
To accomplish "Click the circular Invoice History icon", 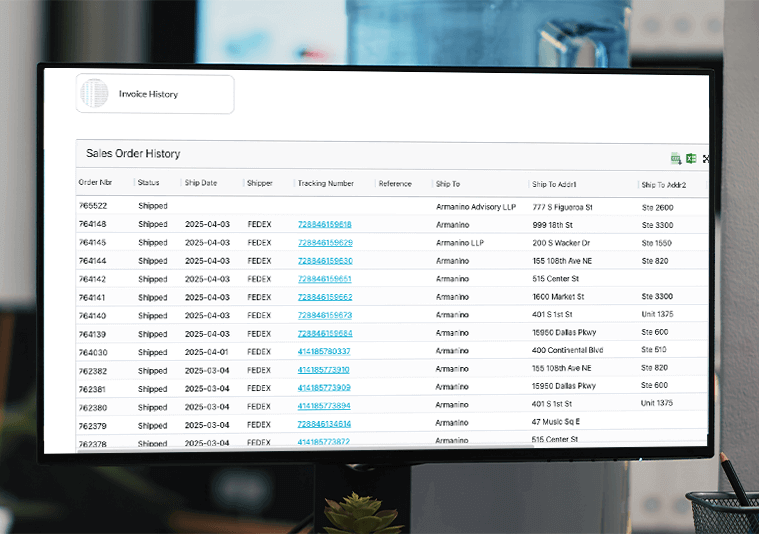I will pos(94,94).
